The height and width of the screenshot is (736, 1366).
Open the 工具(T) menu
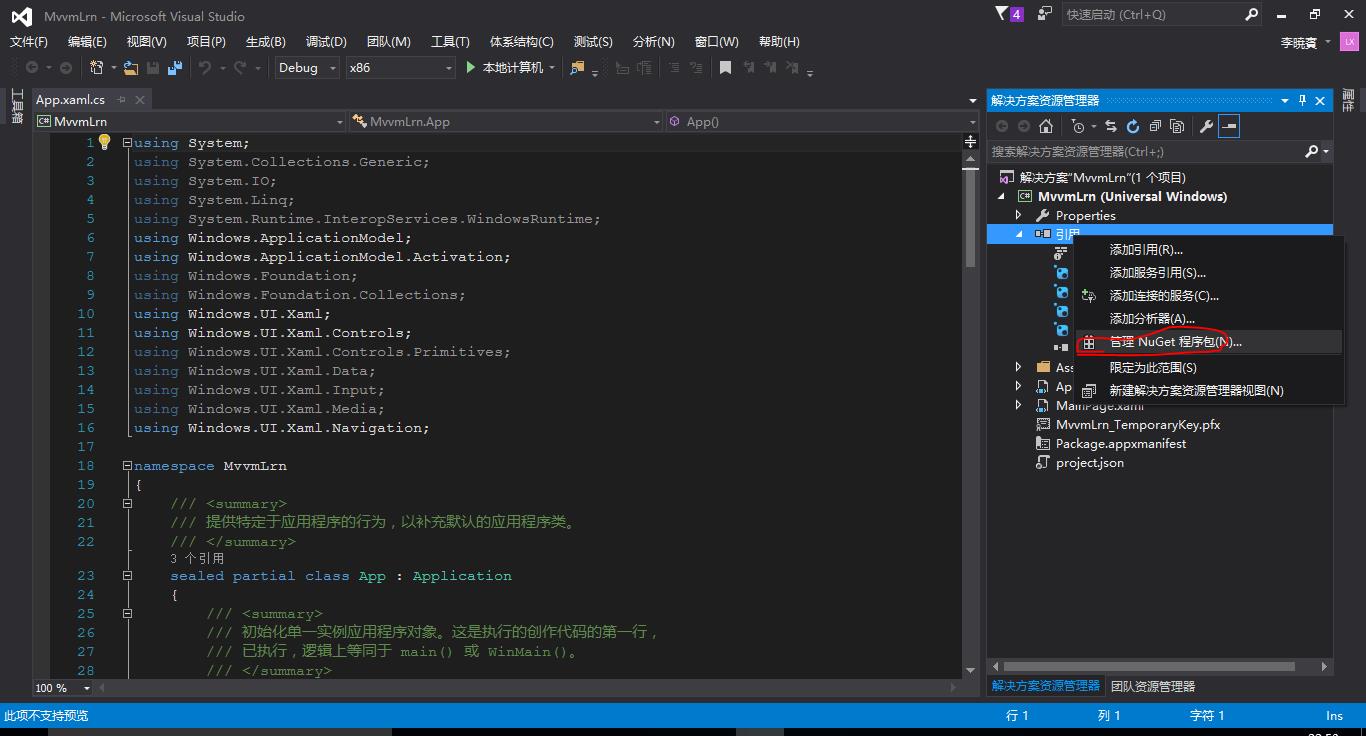(450, 41)
